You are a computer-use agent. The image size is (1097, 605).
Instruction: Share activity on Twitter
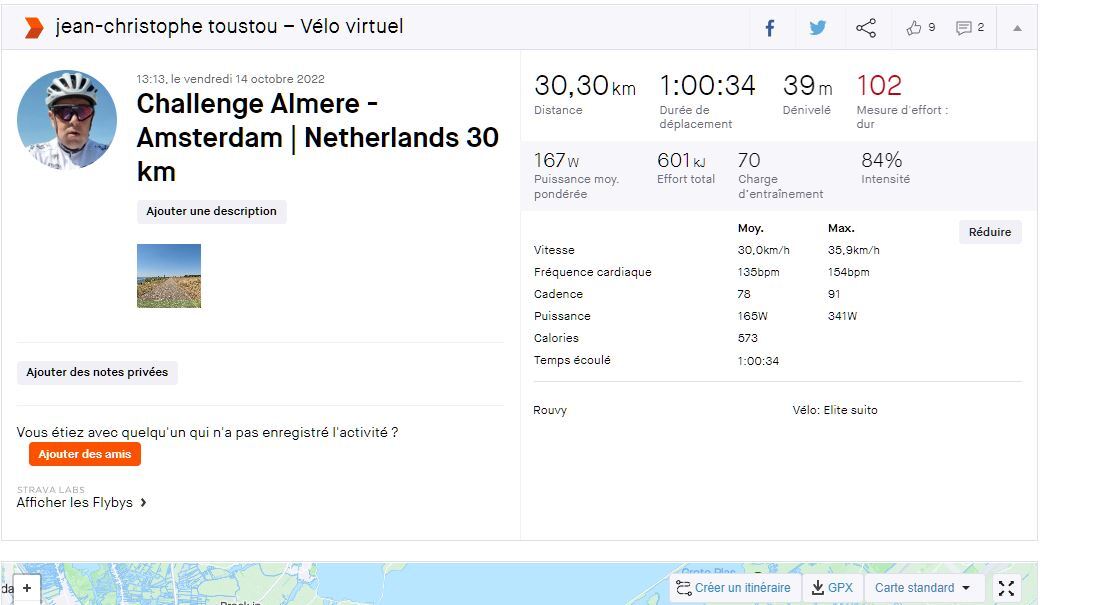tap(818, 28)
